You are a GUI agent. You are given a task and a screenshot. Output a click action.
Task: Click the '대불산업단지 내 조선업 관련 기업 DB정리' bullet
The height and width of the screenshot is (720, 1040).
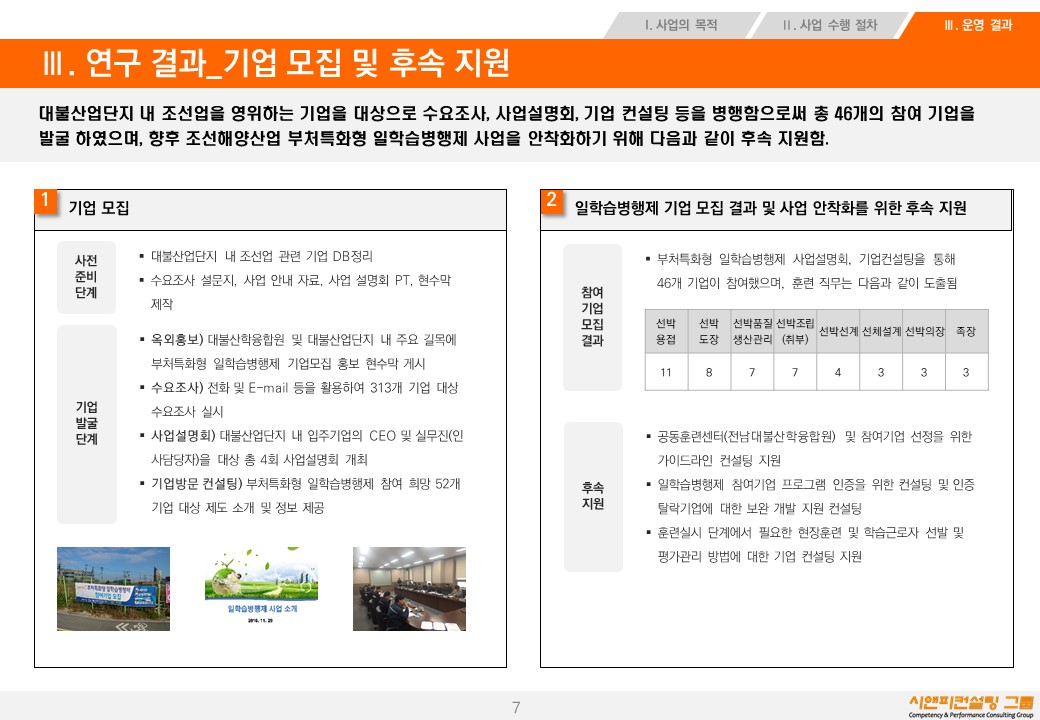click(261, 257)
